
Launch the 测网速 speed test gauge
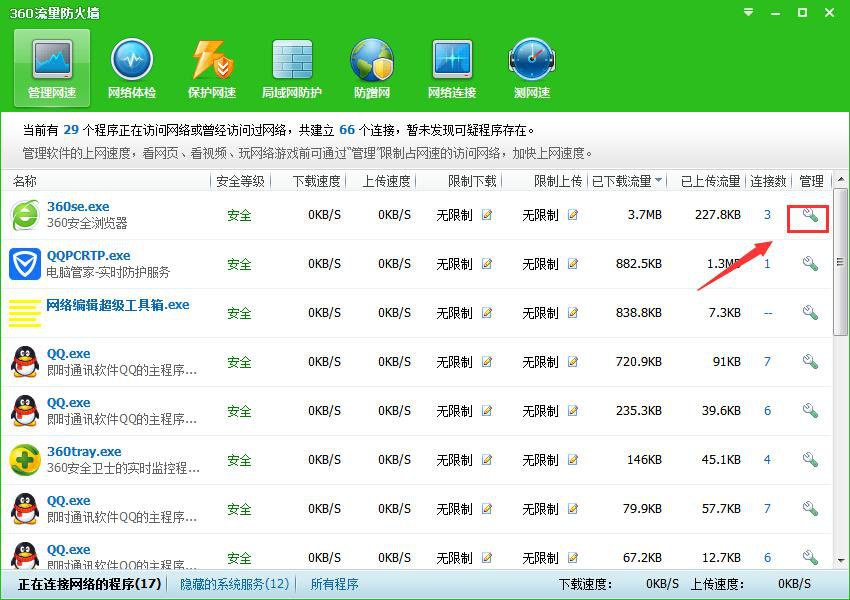pos(531,69)
